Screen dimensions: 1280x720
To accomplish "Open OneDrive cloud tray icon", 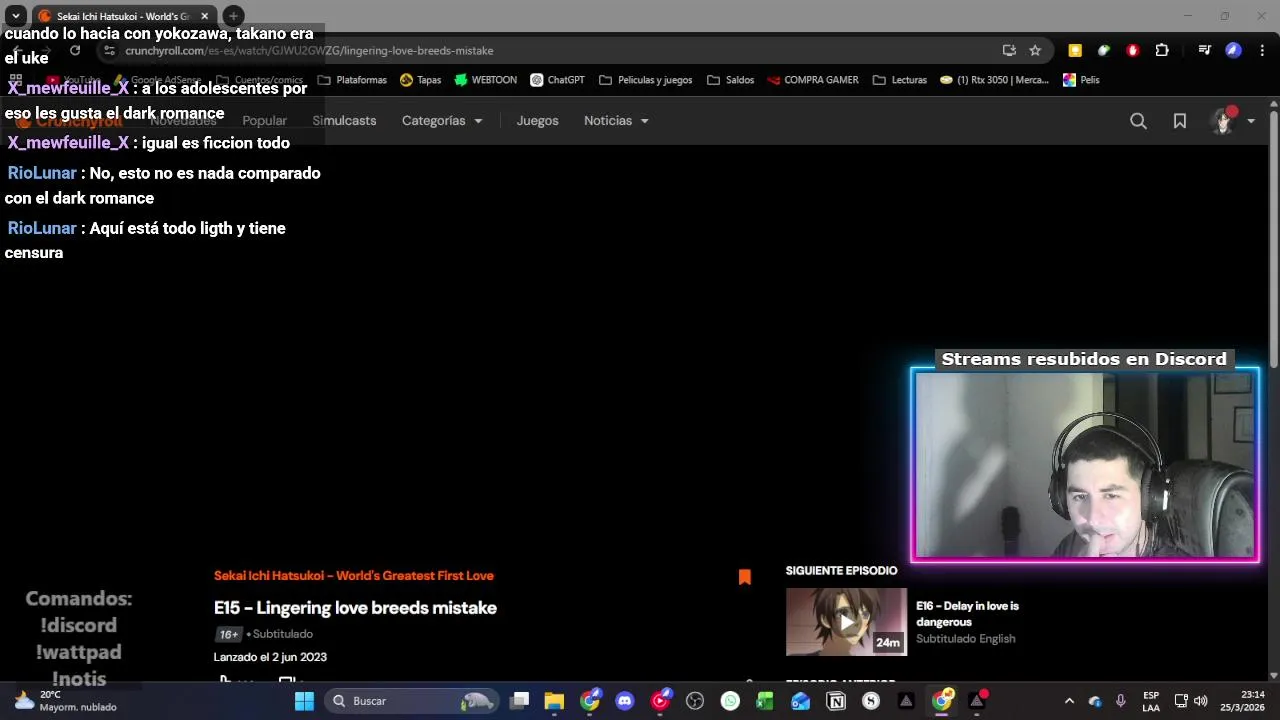I will point(1095,701).
